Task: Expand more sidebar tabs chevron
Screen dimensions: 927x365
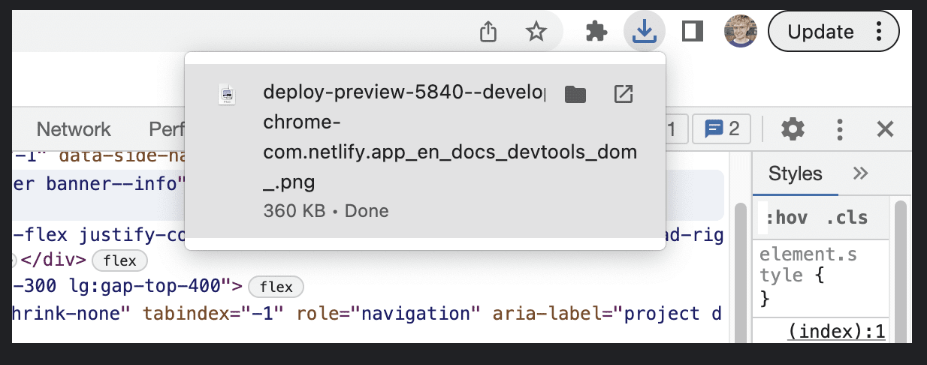Action: tap(861, 173)
